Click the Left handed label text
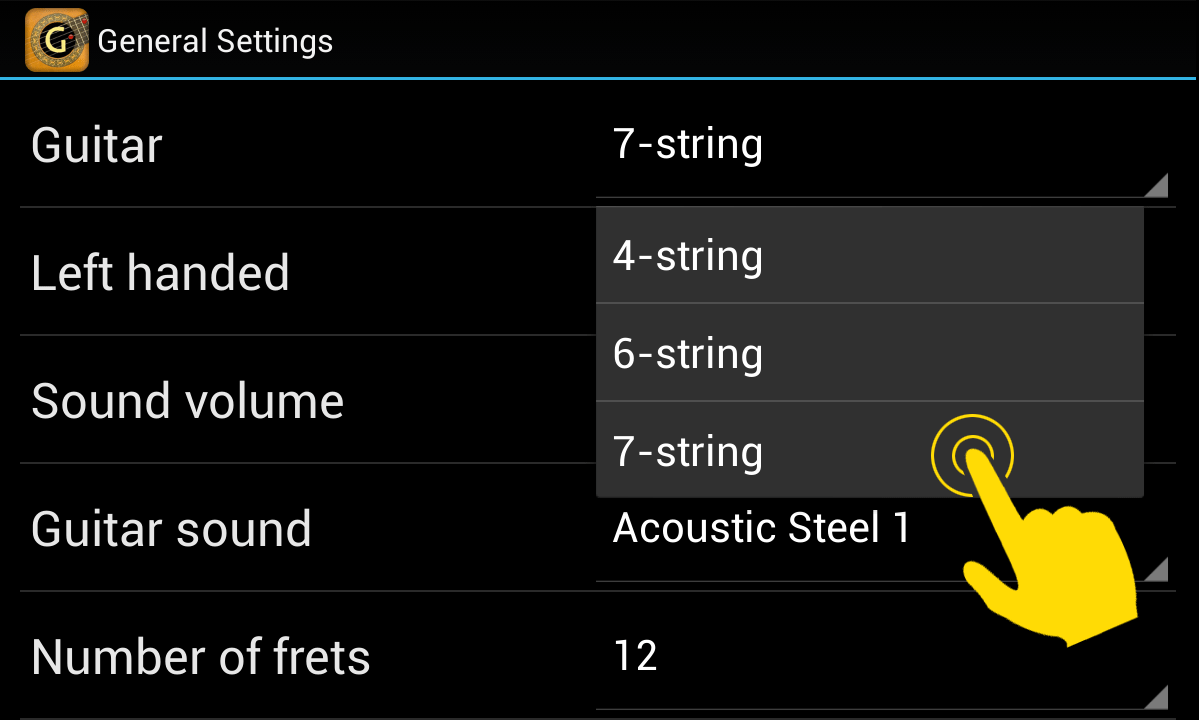 (160, 272)
